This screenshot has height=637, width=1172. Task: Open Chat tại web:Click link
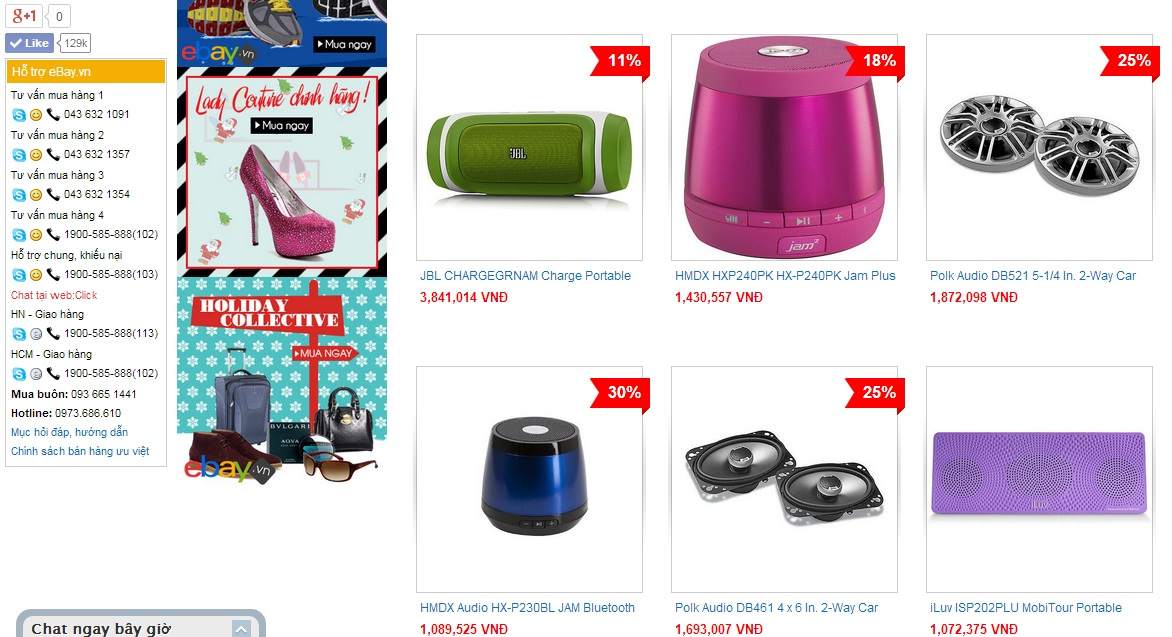[54, 295]
